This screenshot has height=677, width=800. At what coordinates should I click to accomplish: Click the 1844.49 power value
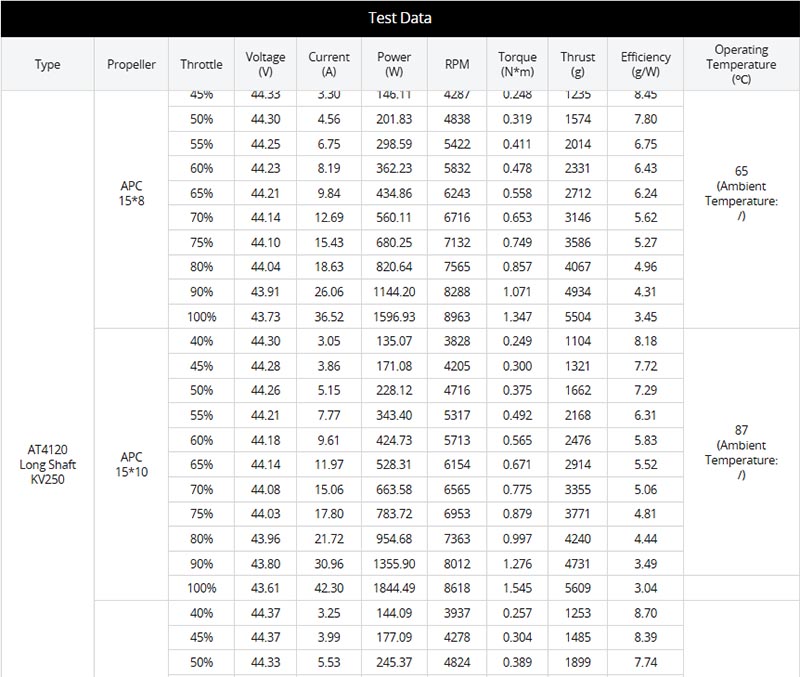click(x=394, y=588)
